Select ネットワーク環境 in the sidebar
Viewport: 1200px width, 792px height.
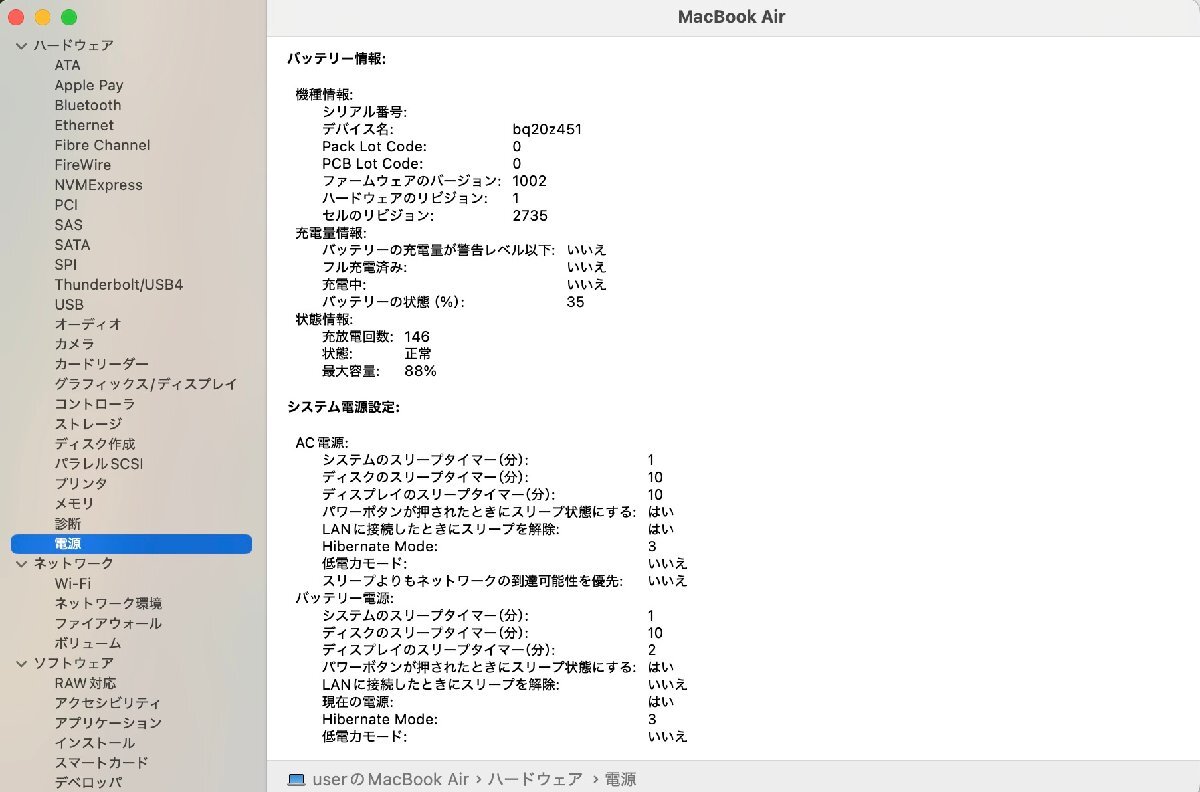click(108, 603)
